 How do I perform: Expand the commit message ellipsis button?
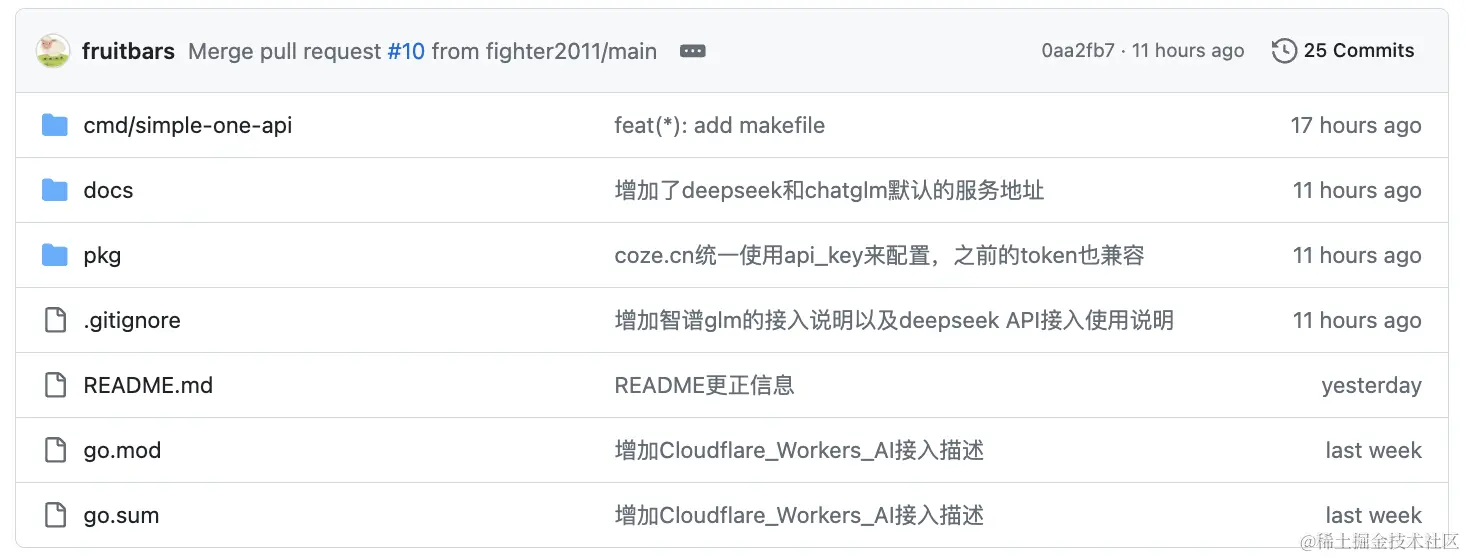tap(692, 51)
